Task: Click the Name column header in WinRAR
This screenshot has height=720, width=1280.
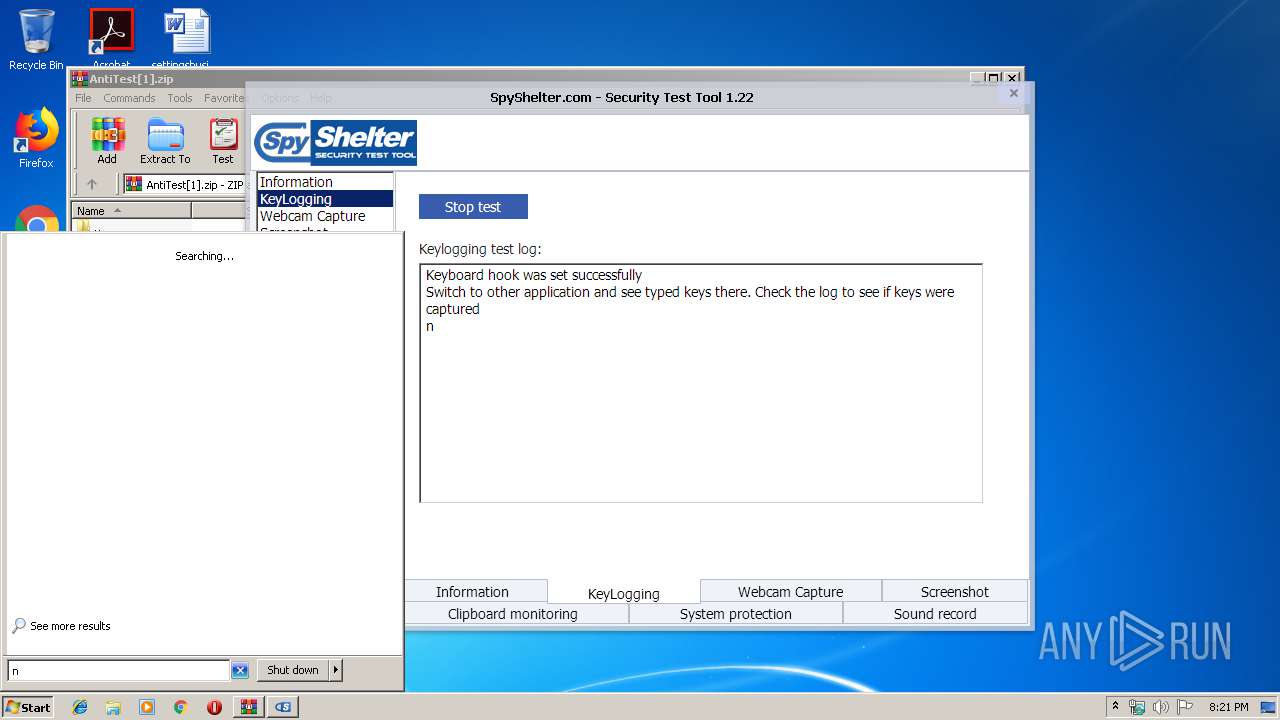Action: (x=131, y=211)
